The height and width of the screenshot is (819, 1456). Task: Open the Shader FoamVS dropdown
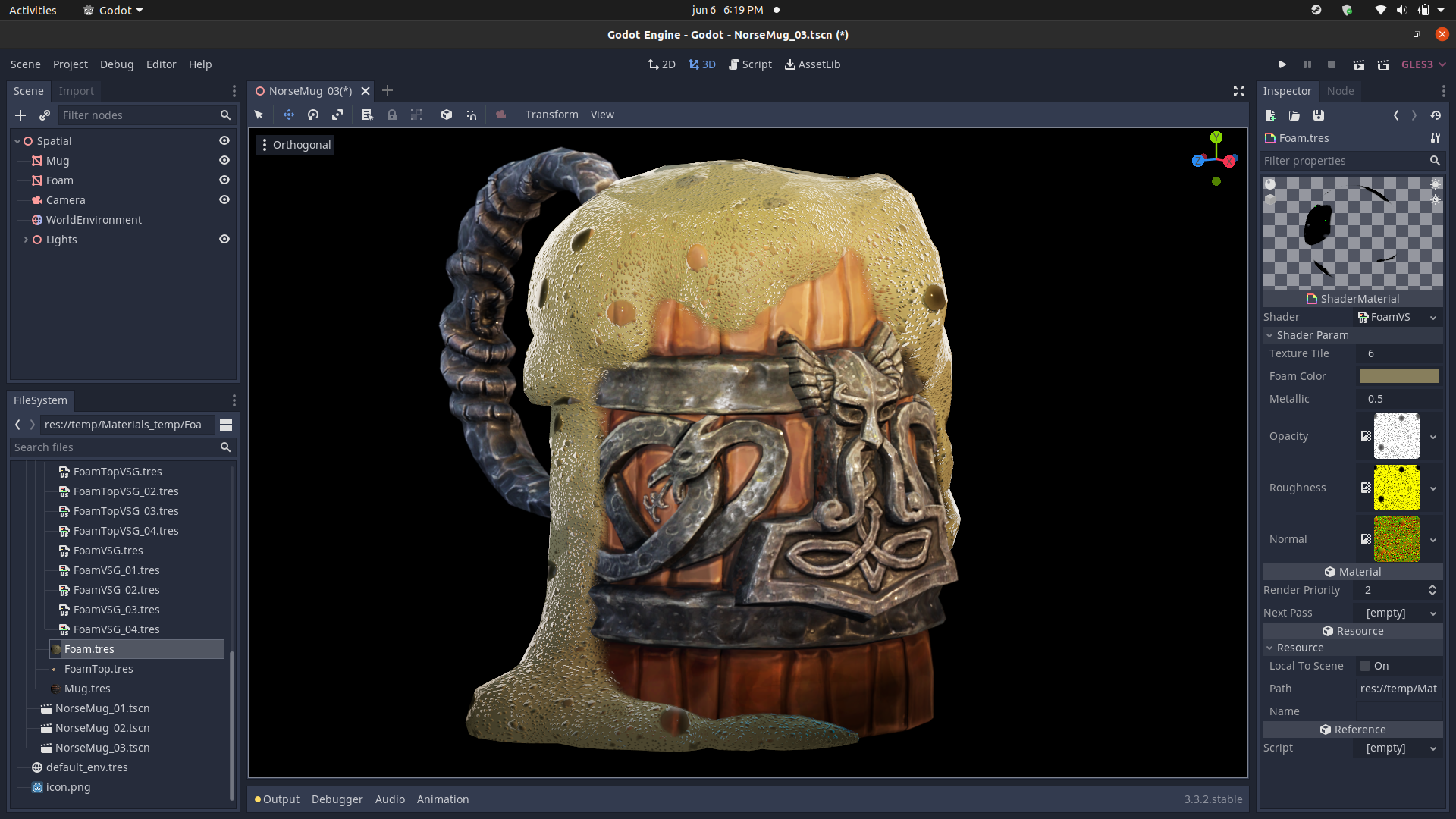[x=1432, y=317]
